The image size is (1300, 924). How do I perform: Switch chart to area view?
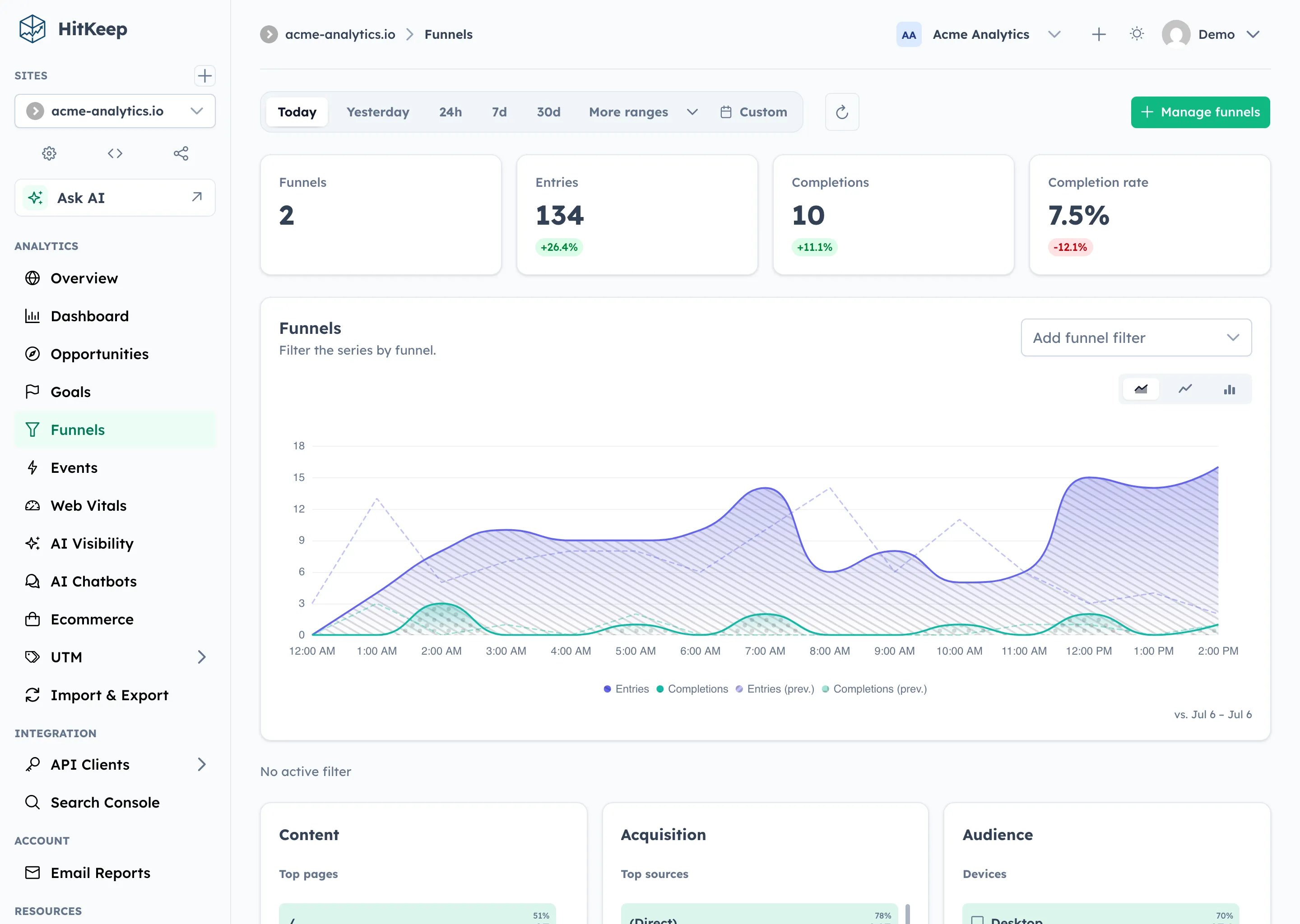[1141, 389]
